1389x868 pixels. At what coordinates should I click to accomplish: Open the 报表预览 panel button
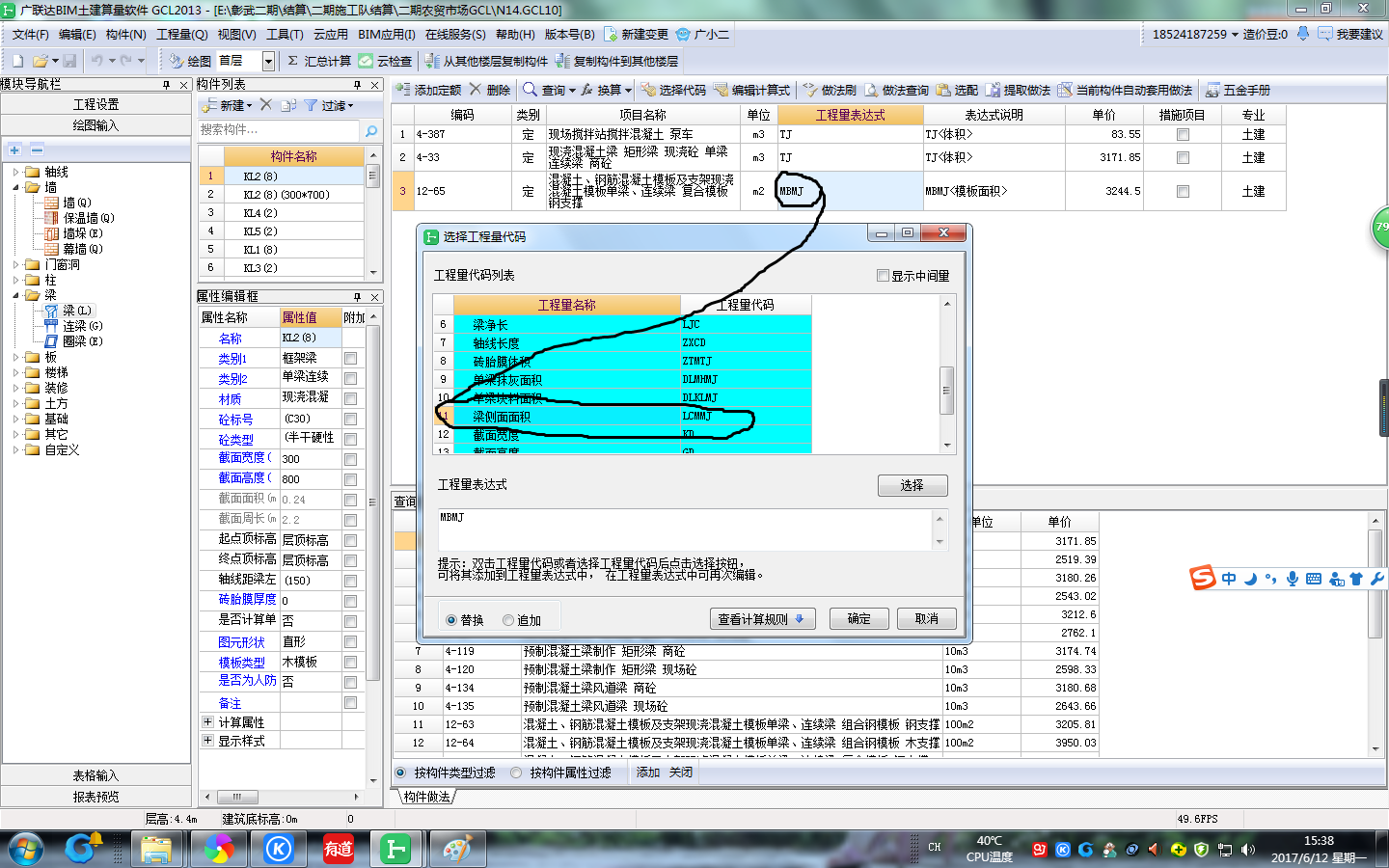click(96, 797)
